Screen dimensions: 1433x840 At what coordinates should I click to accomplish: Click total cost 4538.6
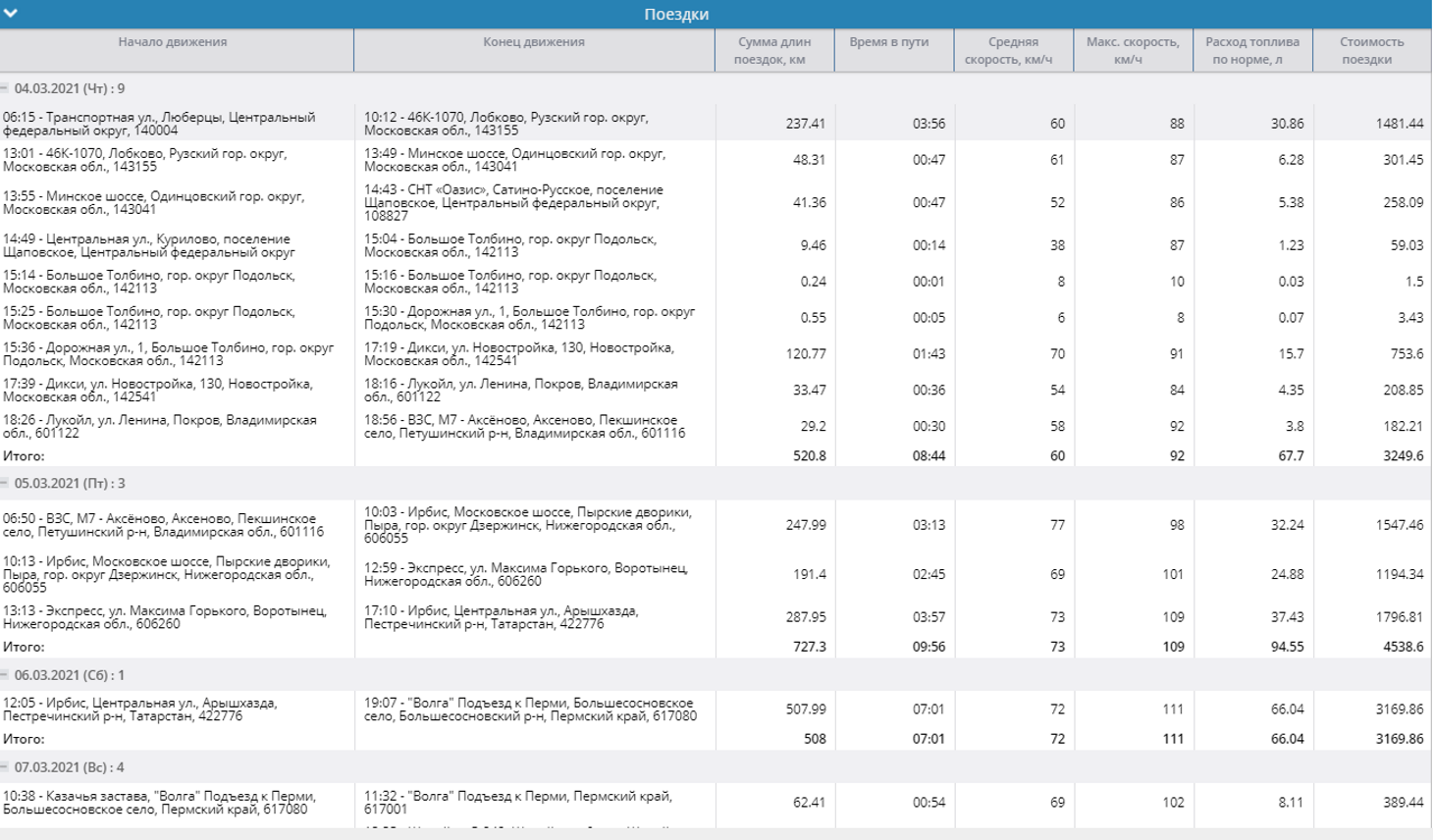[x=1405, y=647]
